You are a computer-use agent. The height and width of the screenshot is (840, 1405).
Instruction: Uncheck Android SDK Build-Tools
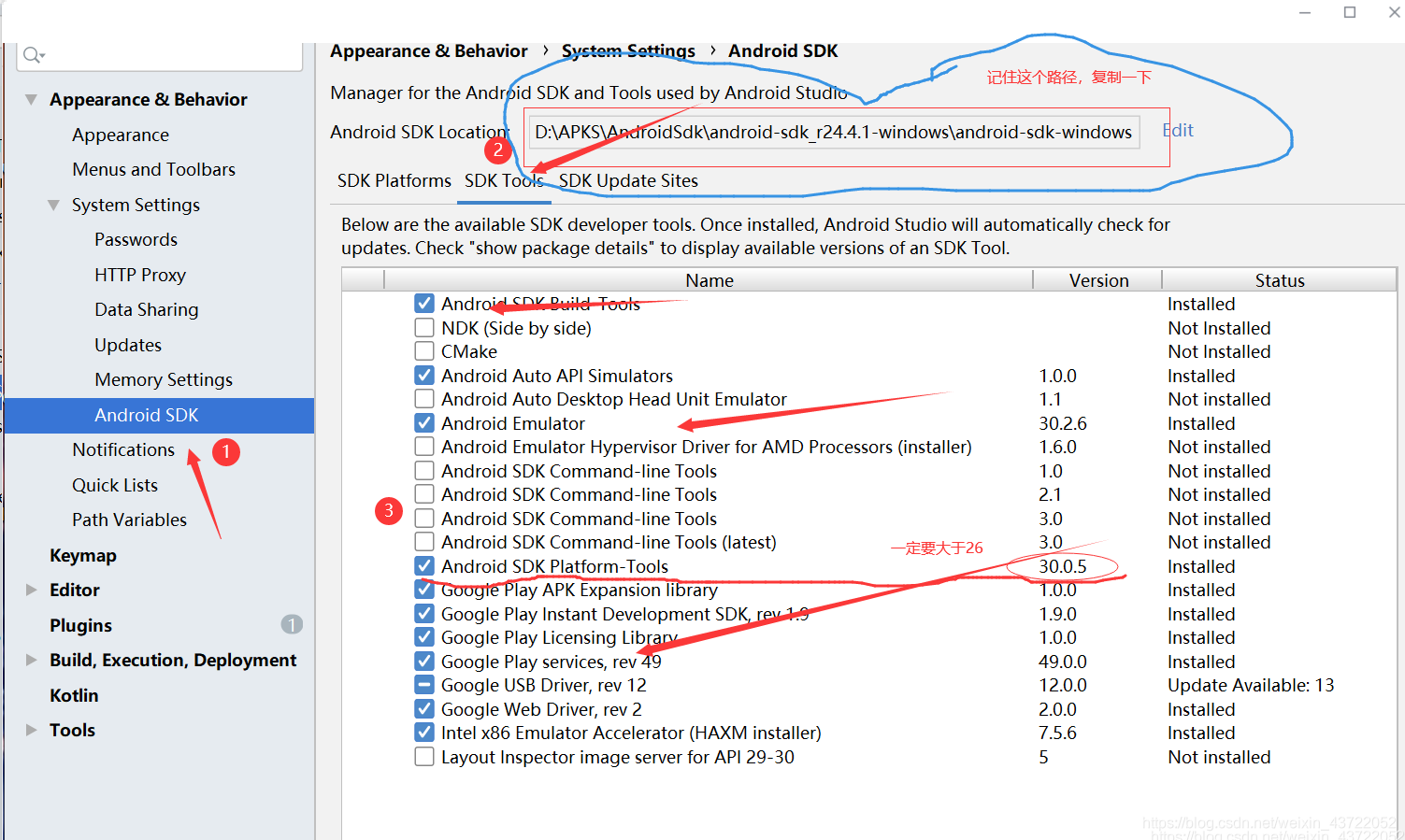point(424,304)
